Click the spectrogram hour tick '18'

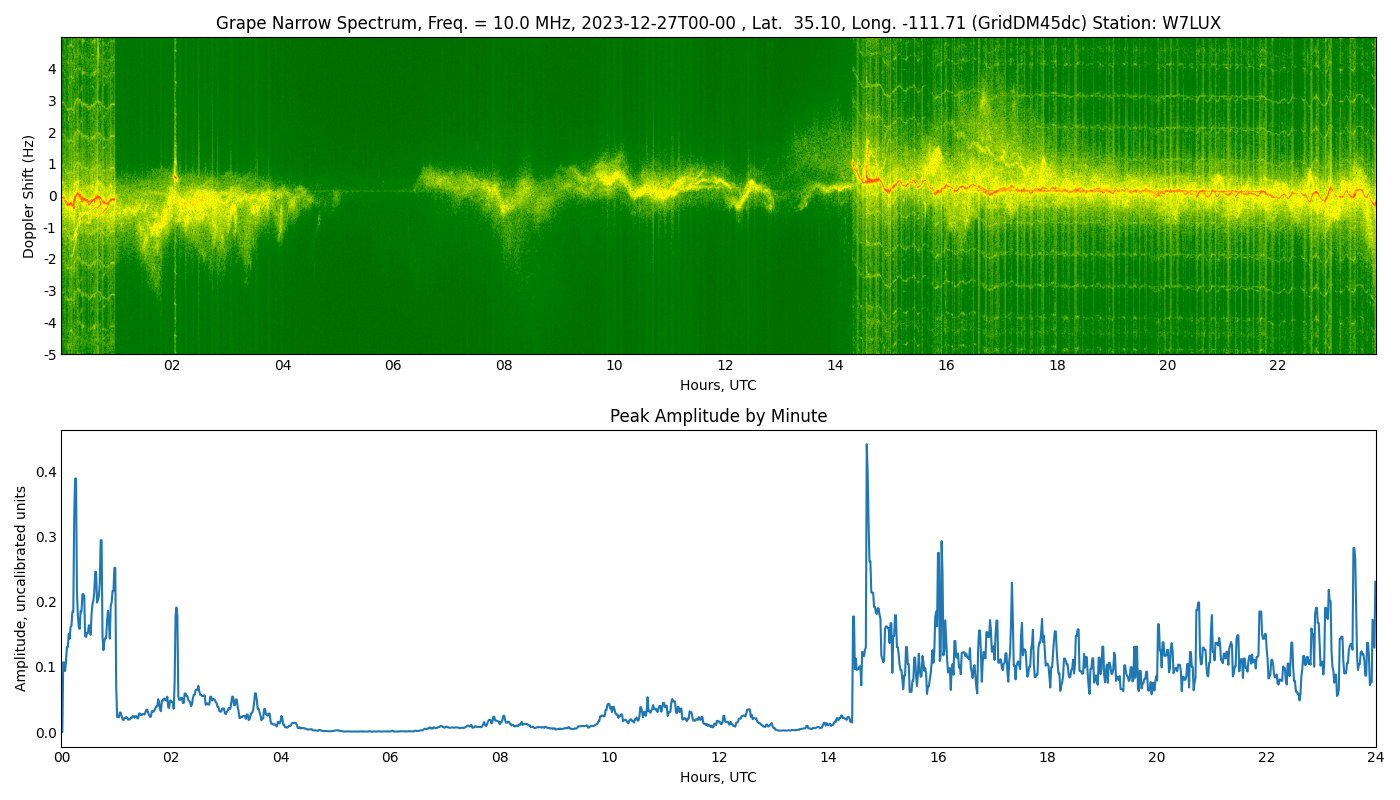coord(1057,366)
